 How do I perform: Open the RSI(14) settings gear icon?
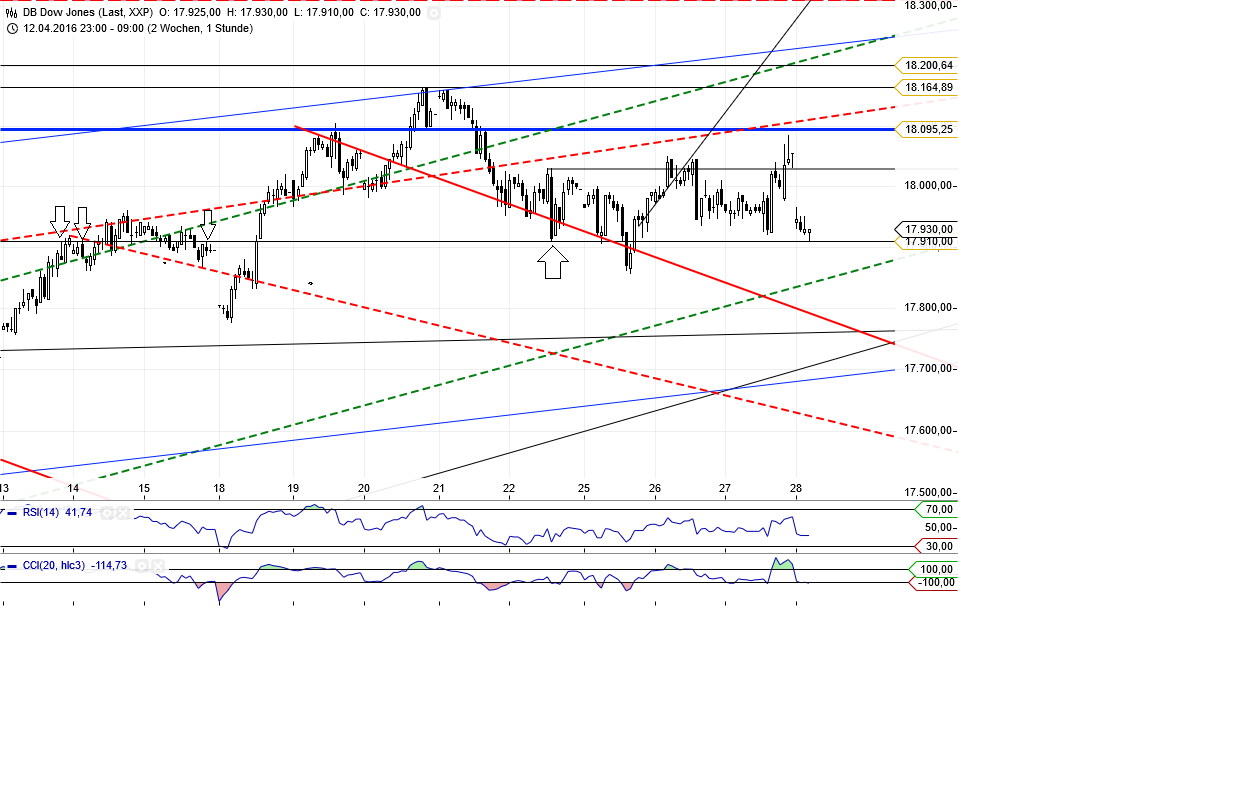coord(107,512)
